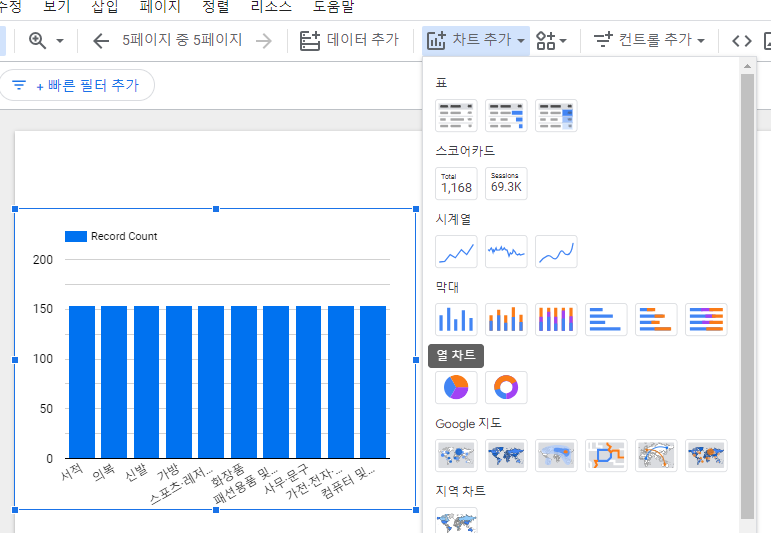This screenshot has height=533, width=771.
Task: Click the 막대 section heading
Action: click(x=447, y=287)
